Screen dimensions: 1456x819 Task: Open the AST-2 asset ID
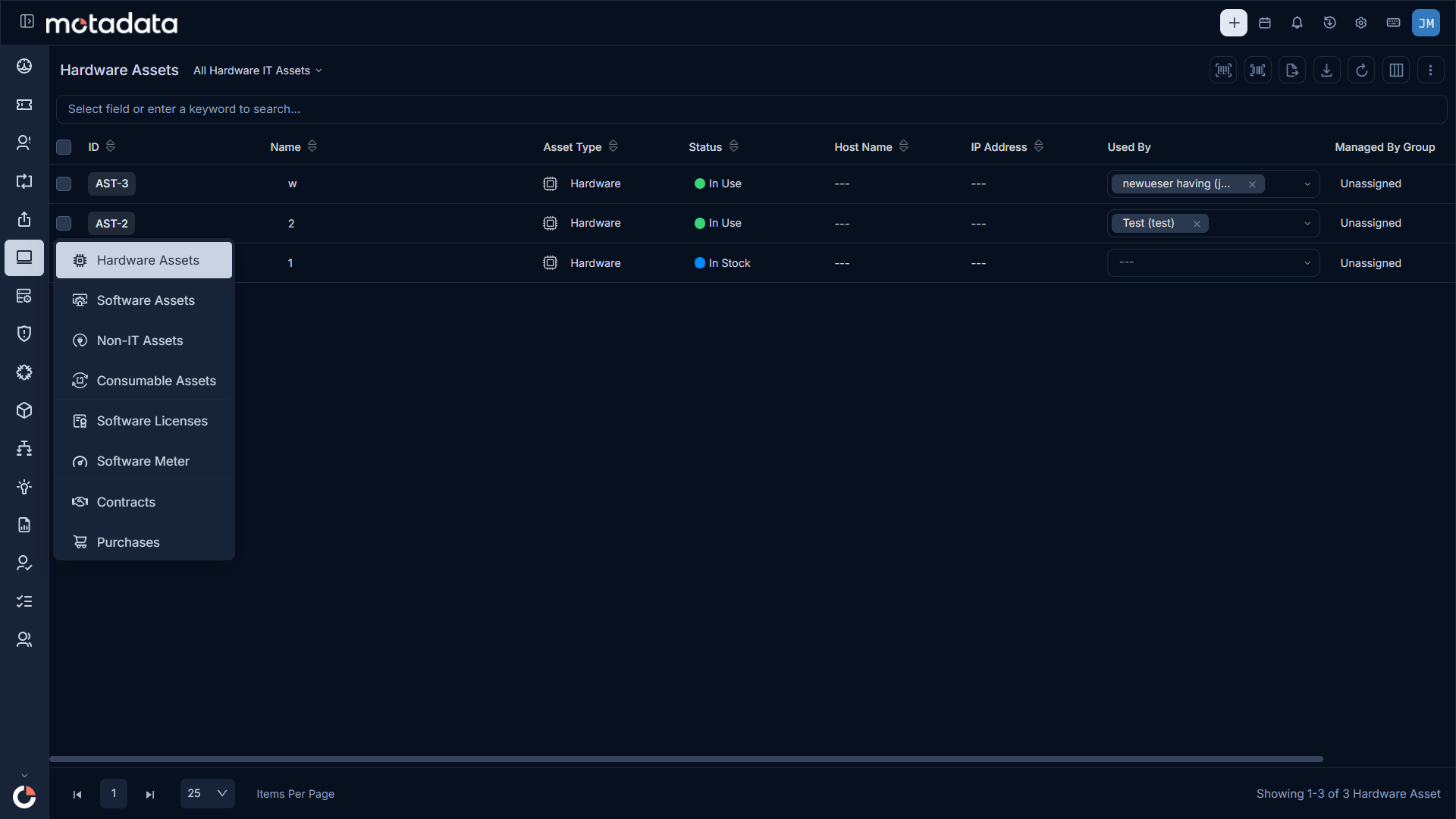[111, 223]
